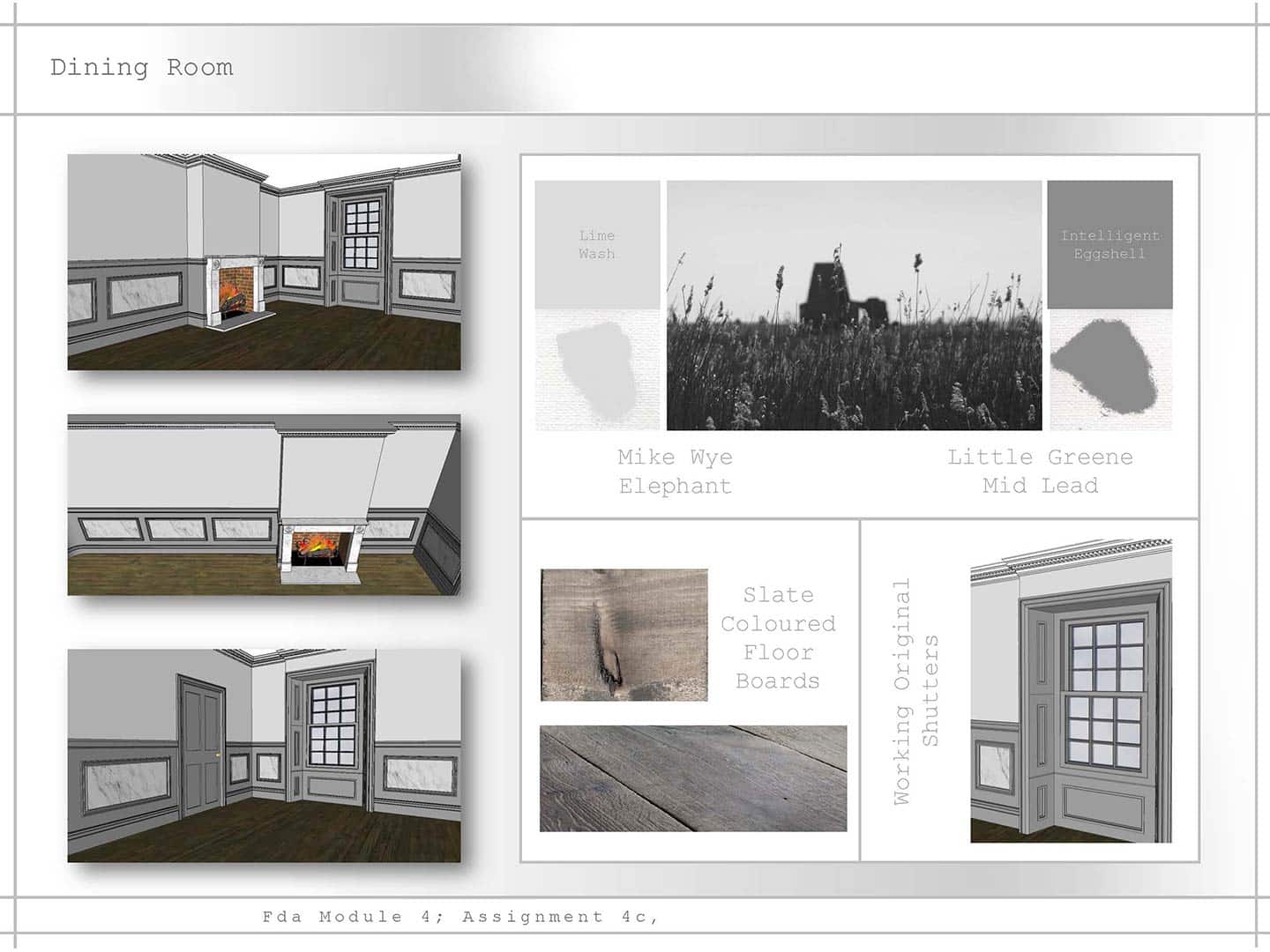This screenshot has height=952, width=1270.
Task: Select the "Mike Wye Elephant" label
Action: coord(675,472)
